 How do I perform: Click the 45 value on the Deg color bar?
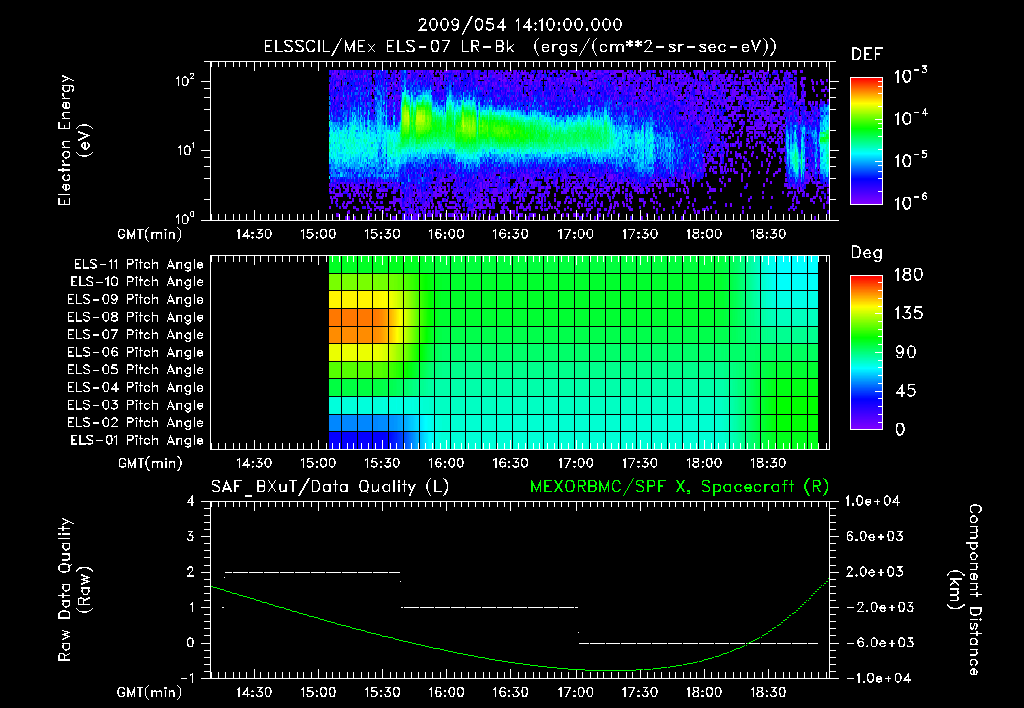(906, 391)
